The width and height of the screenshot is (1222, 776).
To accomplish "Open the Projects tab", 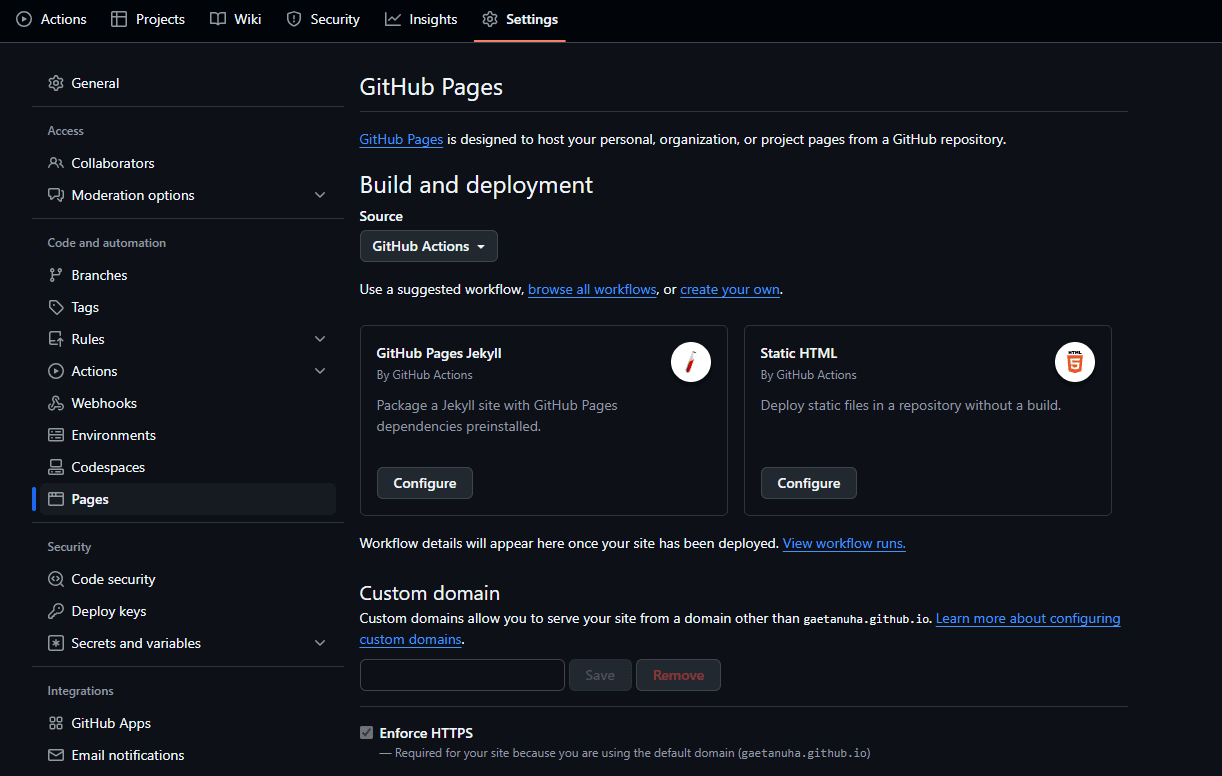I will [x=148, y=19].
